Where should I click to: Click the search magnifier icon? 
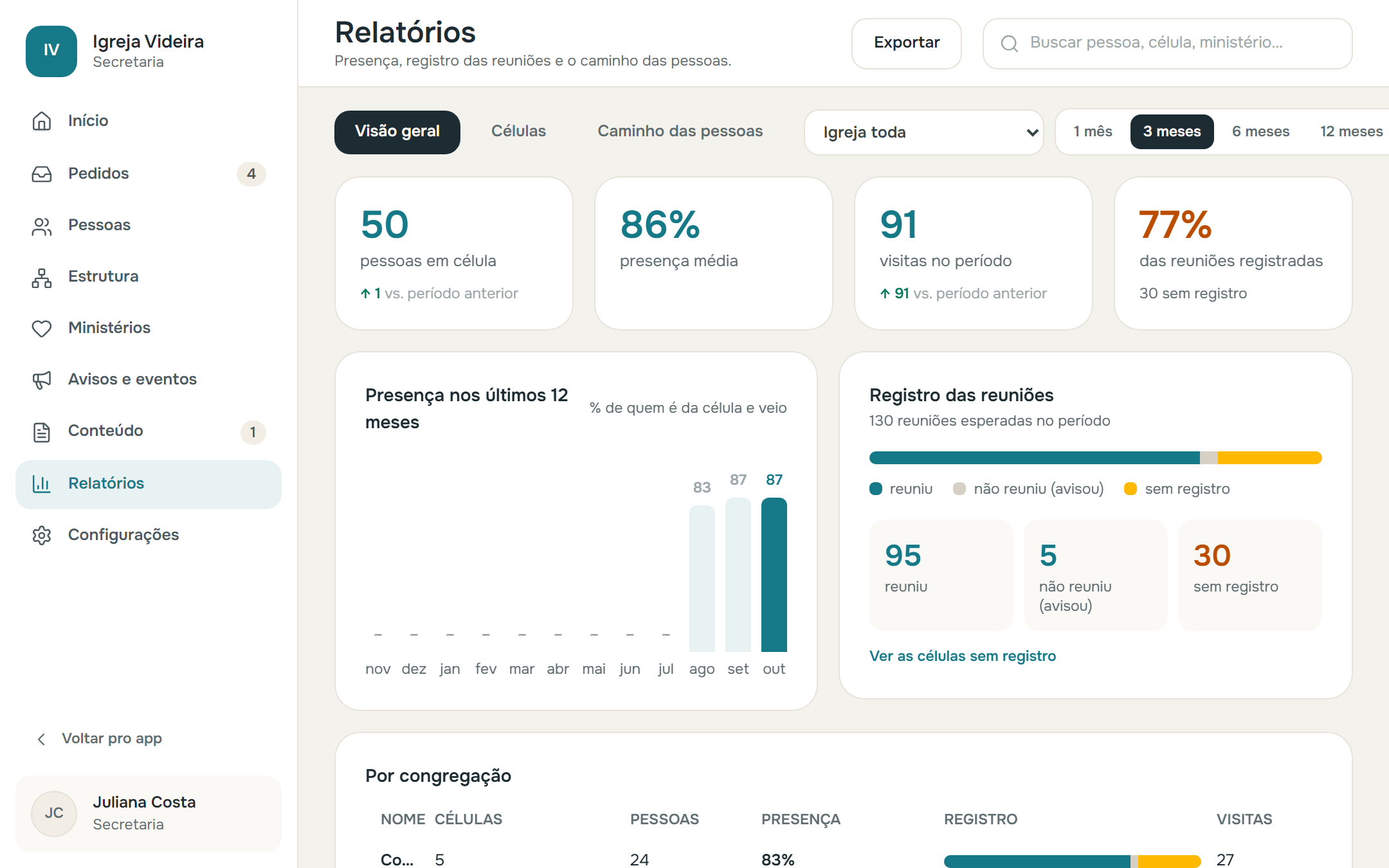[1010, 43]
